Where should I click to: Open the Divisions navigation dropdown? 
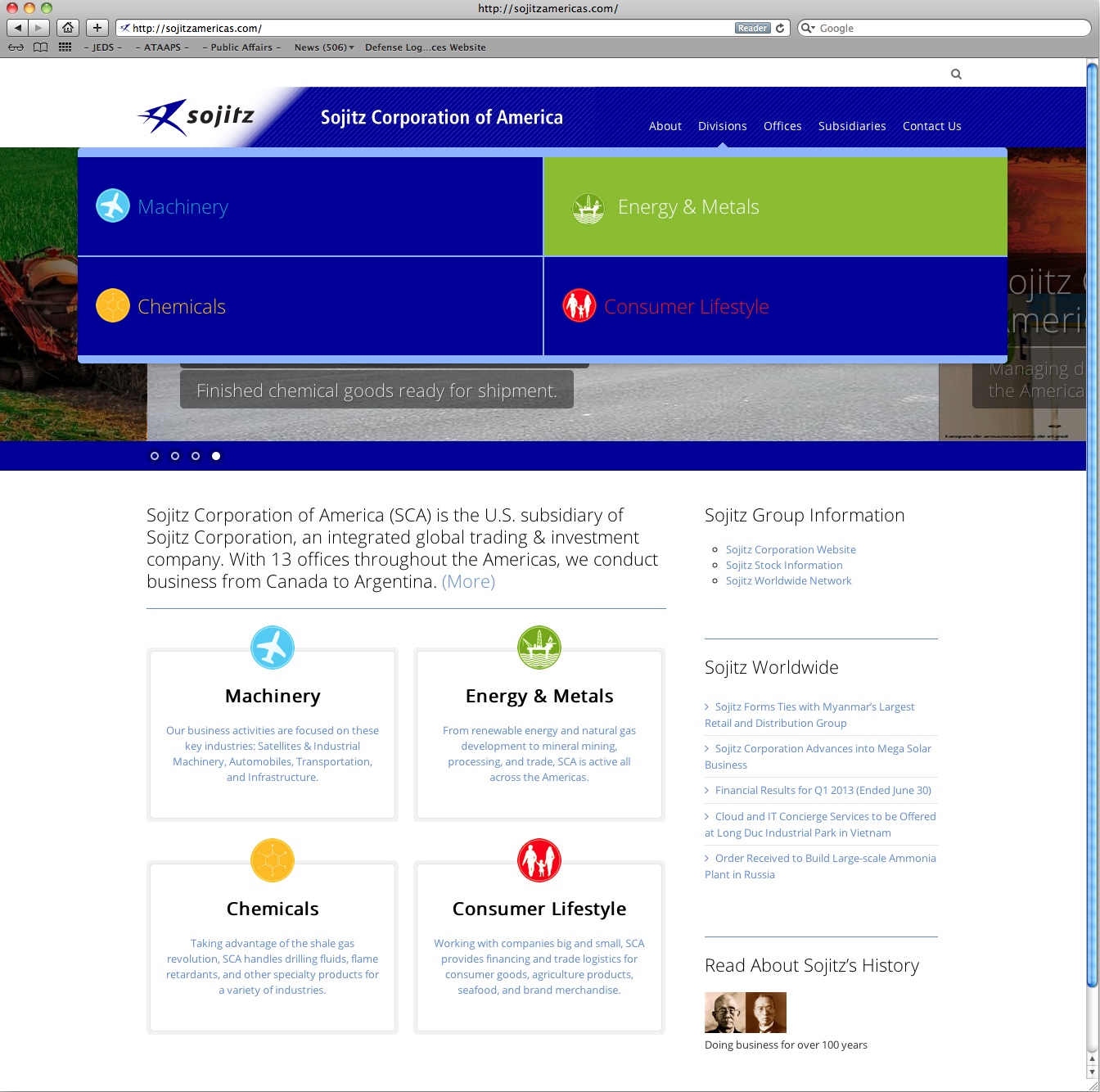[722, 126]
